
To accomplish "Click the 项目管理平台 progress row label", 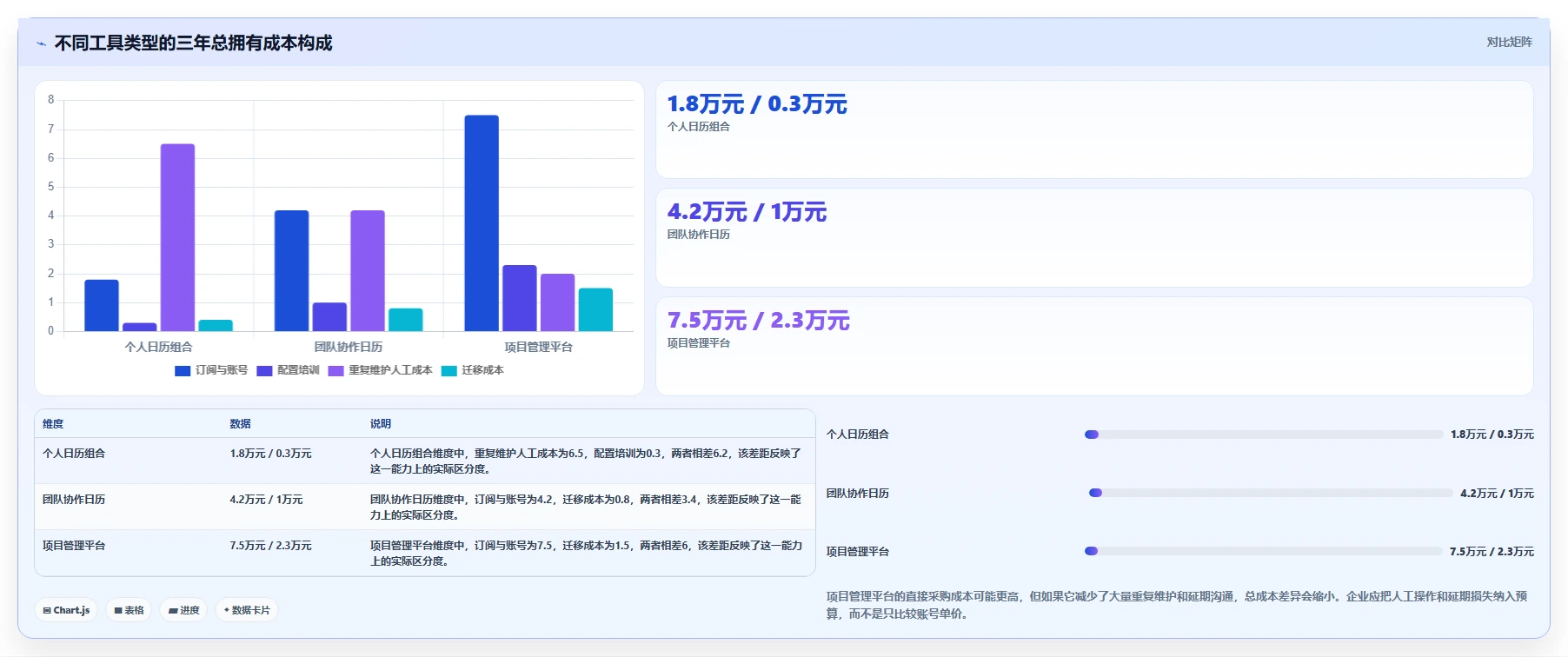I will coord(858,552).
